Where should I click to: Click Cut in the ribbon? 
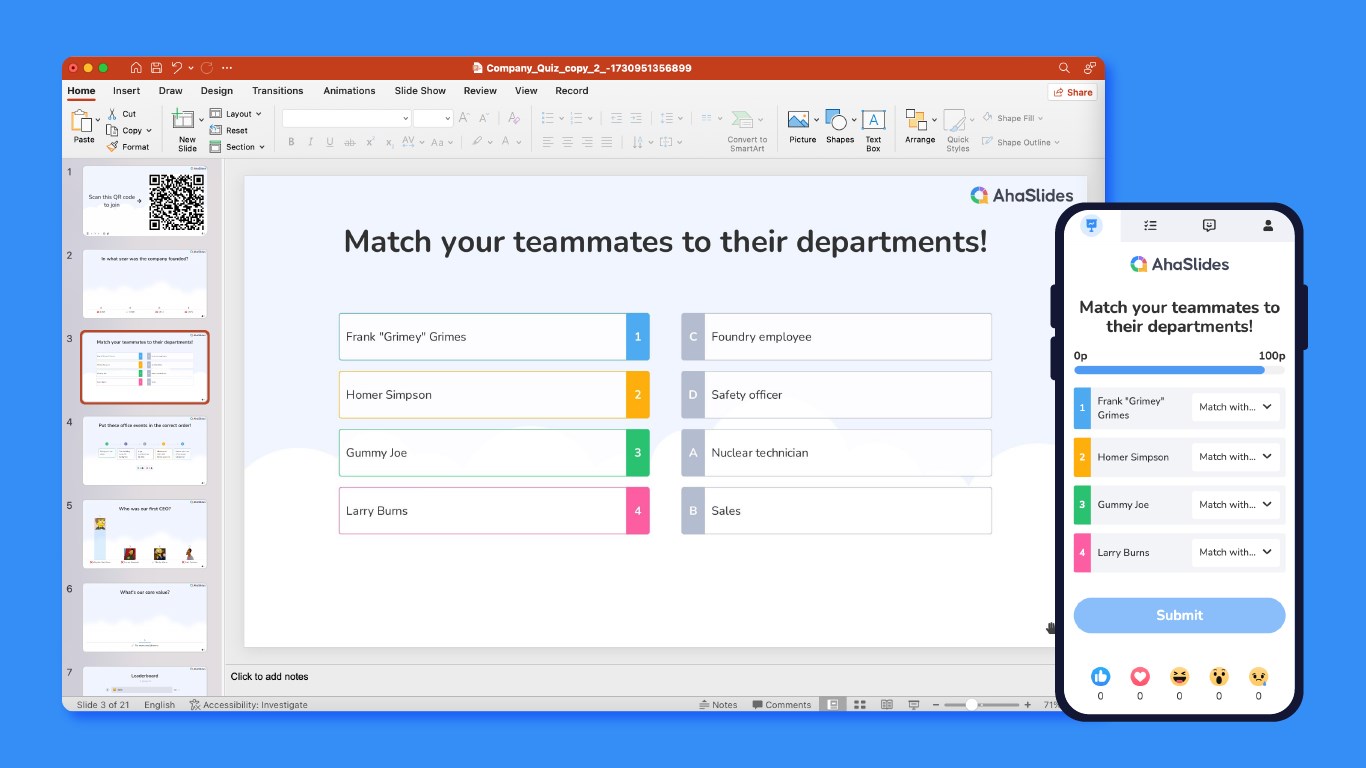(122, 114)
